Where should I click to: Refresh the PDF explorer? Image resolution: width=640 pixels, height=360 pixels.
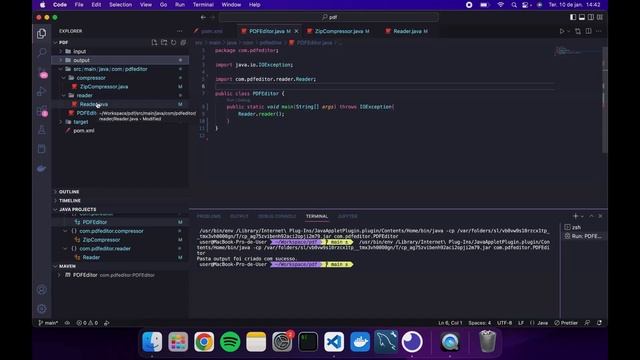[x=174, y=42]
